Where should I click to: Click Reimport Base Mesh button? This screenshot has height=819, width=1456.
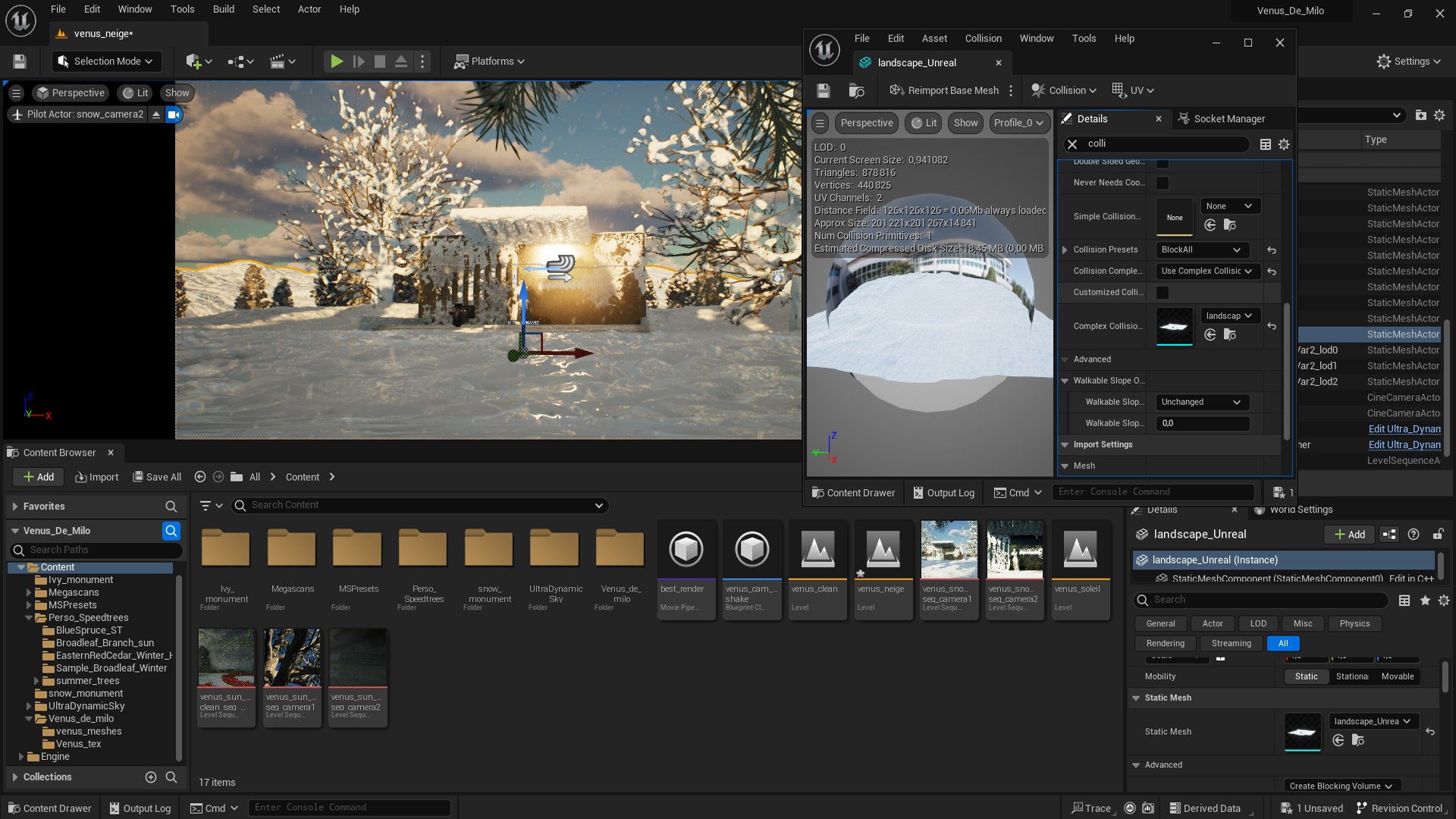click(x=944, y=91)
